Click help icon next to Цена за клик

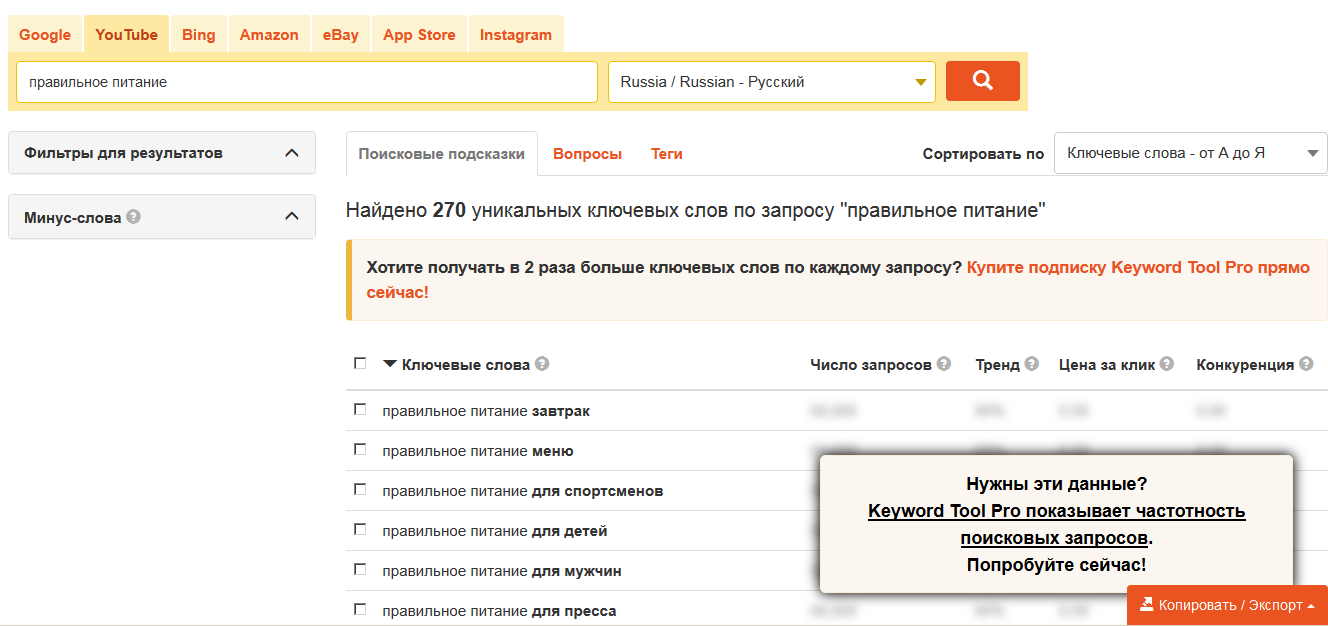(x=1167, y=364)
